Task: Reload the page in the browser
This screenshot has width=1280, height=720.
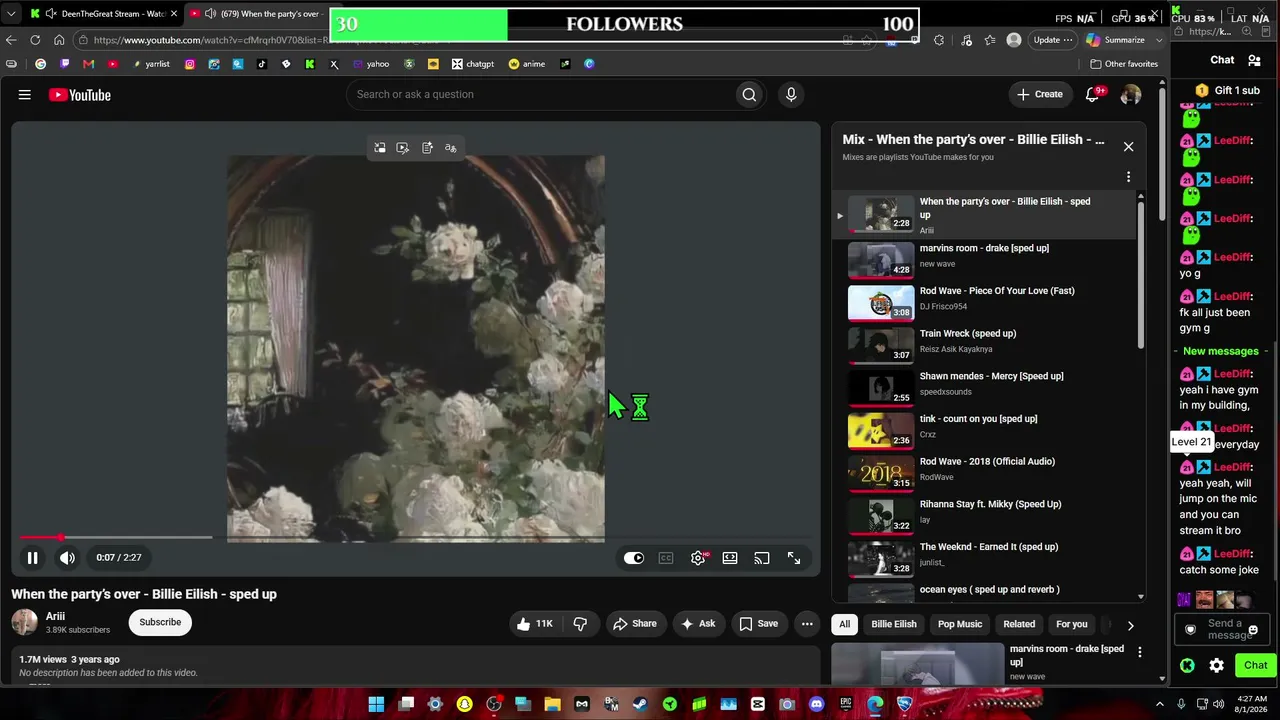Action: (35, 40)
